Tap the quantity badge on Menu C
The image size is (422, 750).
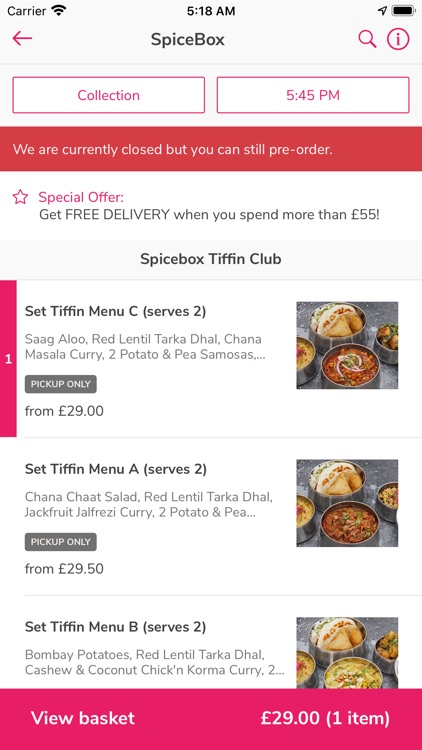[x=8, y=359]
